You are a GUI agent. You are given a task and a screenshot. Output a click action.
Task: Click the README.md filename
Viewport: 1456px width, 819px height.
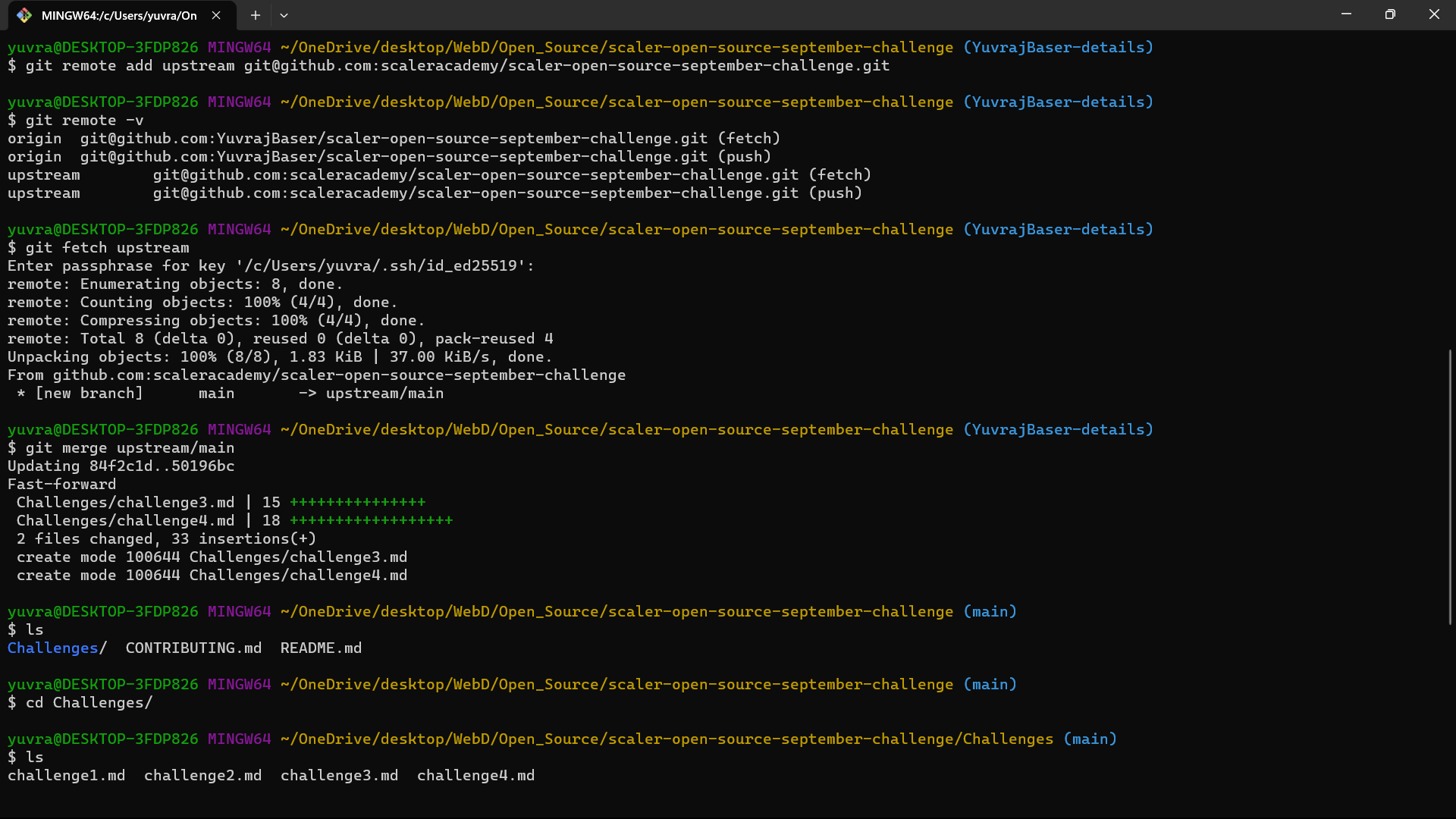click(321, 648)
